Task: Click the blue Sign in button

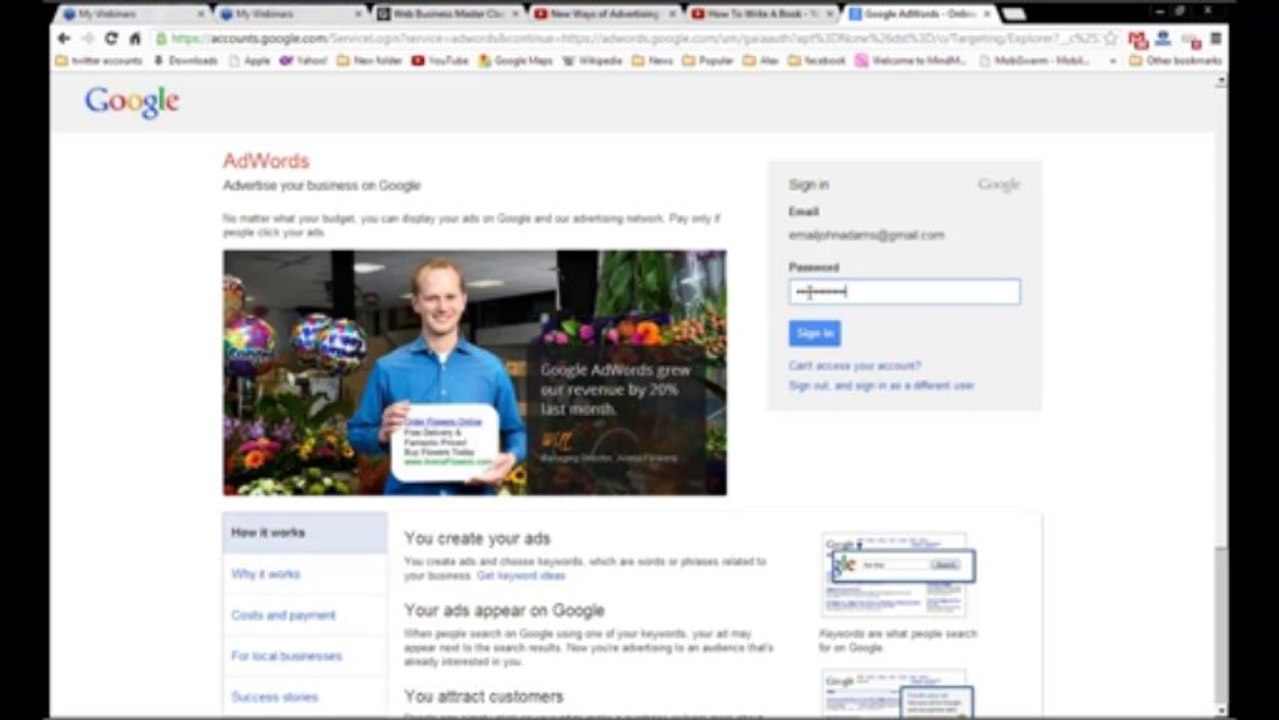Action: (x=814, y=333)
